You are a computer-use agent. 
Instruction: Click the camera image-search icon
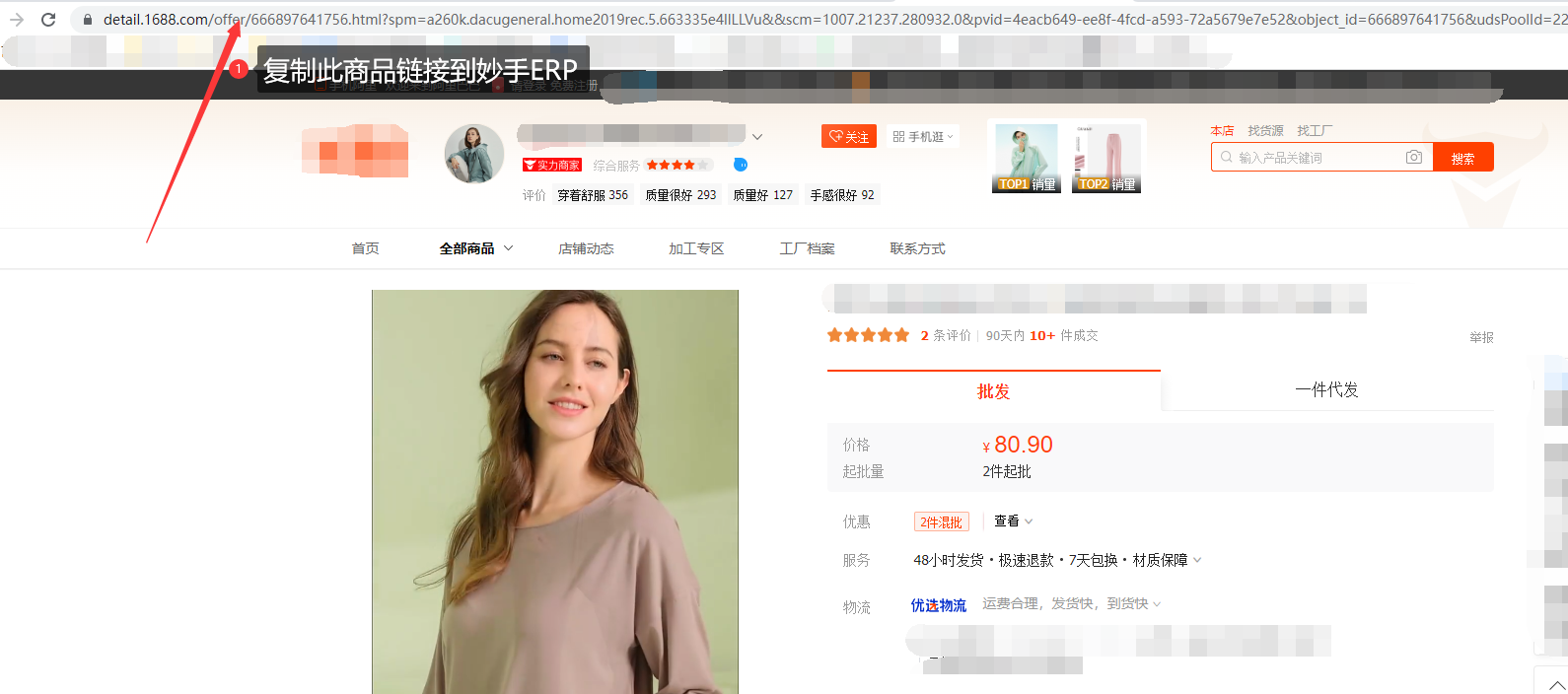(x=1413, y=158)
